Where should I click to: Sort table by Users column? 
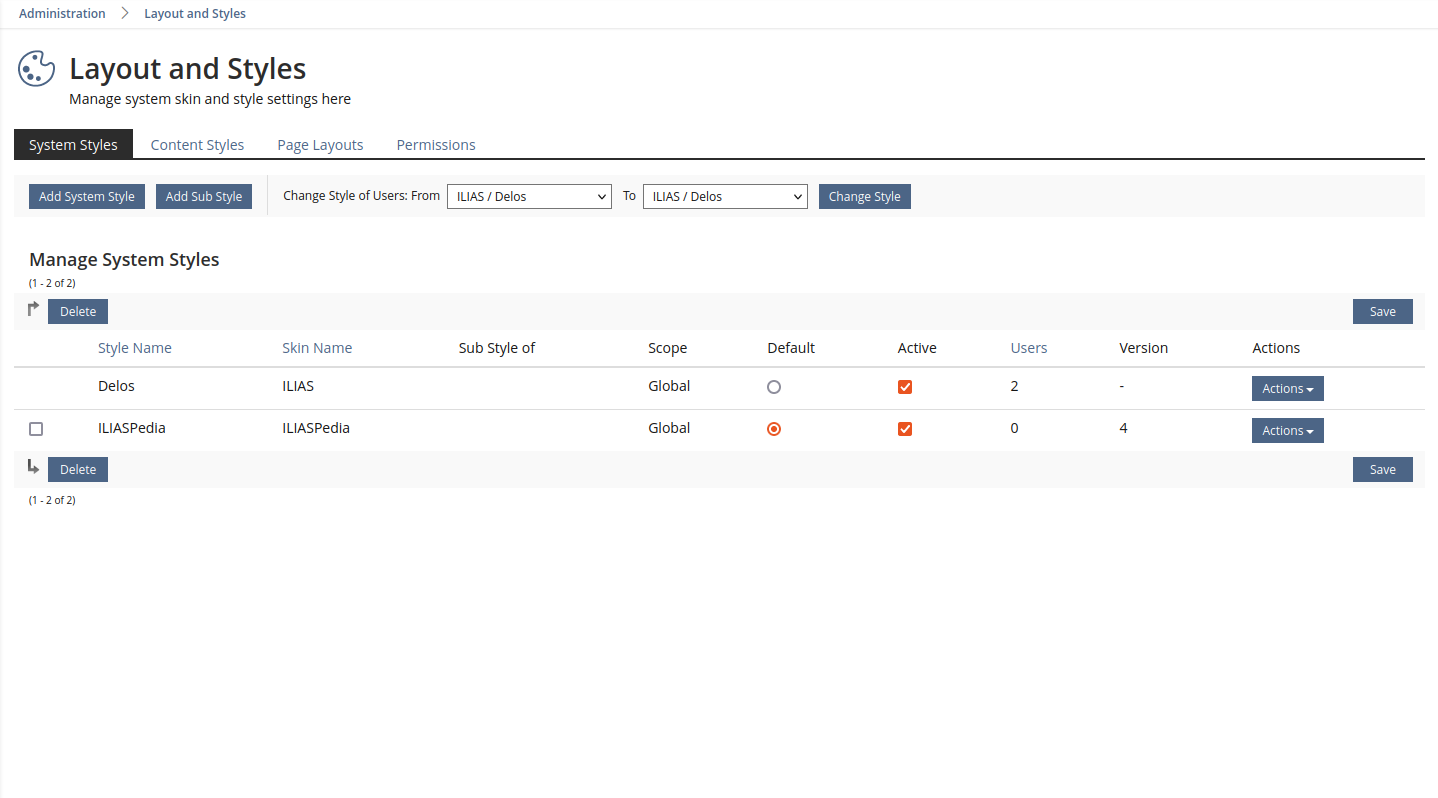tap(1029, 348)
